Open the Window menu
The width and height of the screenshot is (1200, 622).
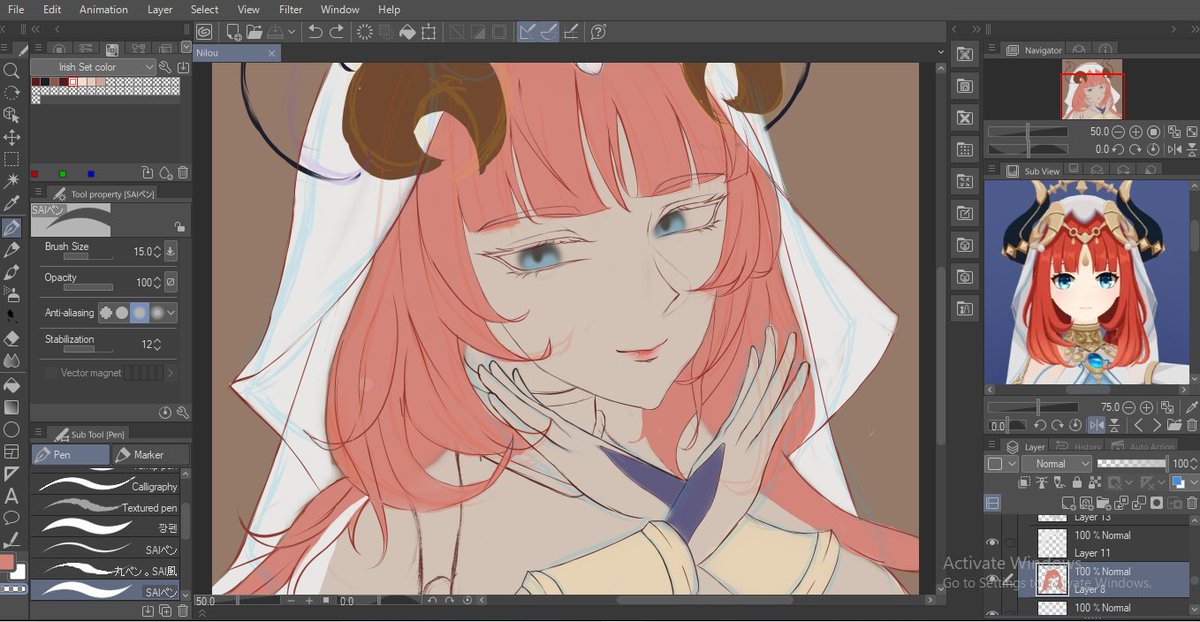340,9
